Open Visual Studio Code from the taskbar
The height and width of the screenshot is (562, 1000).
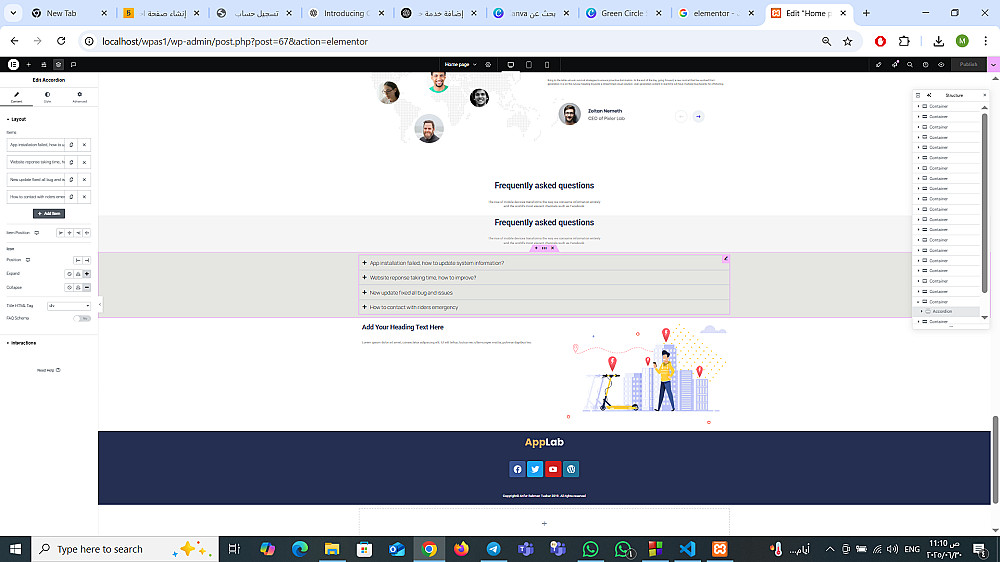687,549
